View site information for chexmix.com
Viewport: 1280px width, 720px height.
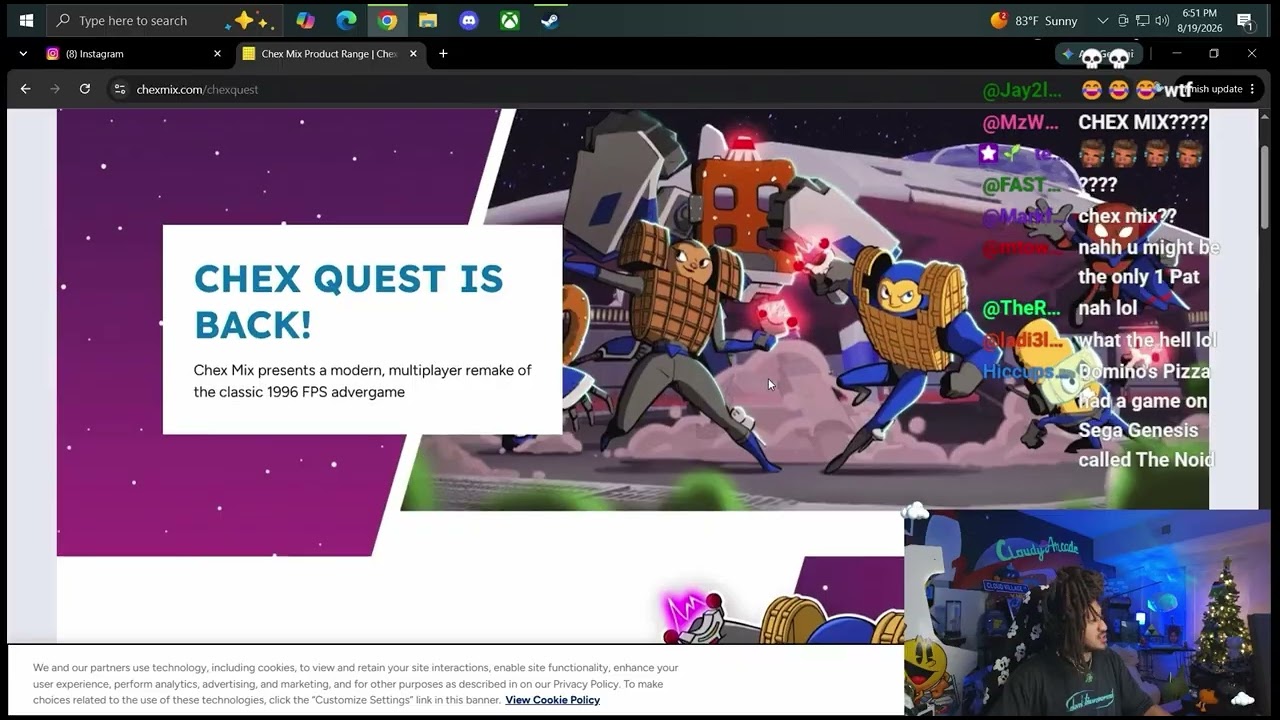[x=120, y=89]
